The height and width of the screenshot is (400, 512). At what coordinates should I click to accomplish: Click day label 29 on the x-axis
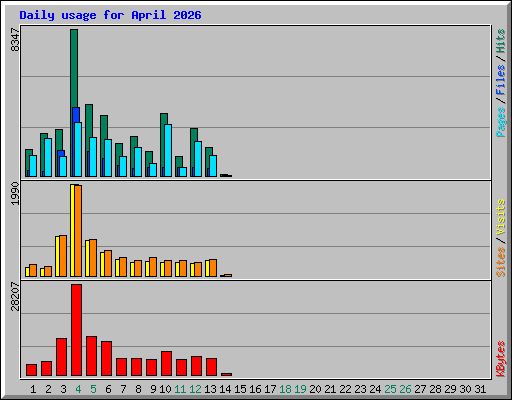(450, 389)
